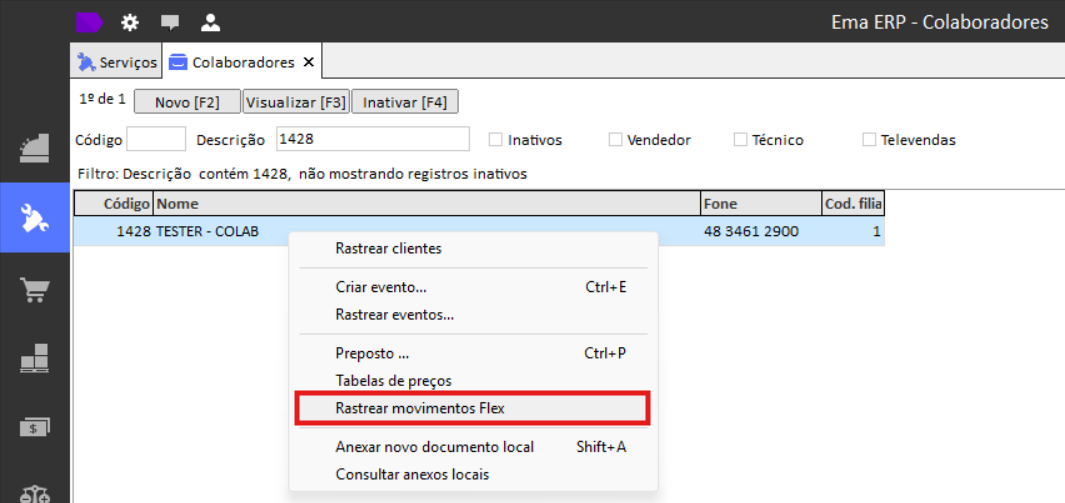Click the purple tag logo icon
1065x503 pixels.
(x=89, y=22)
